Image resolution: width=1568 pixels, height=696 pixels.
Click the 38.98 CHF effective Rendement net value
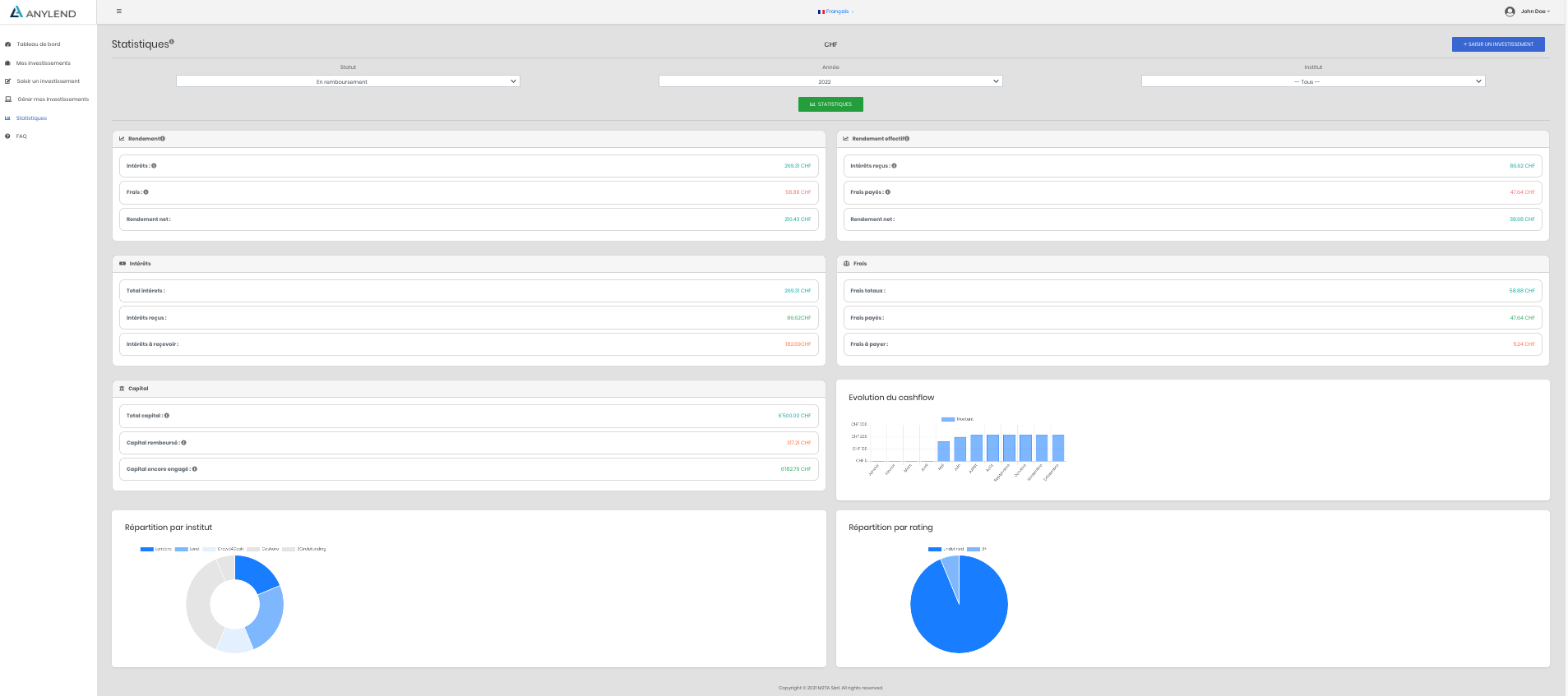pyautogui.click(x=1522, y=219)
